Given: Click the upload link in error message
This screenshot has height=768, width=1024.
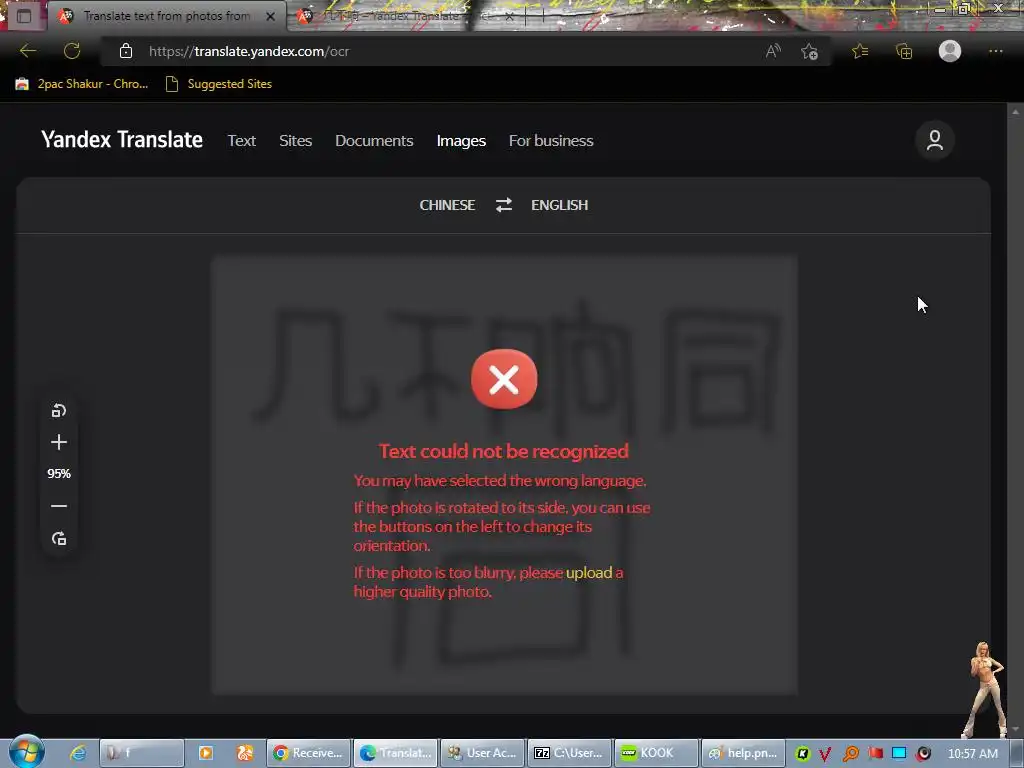Looking at the screenshot, I should point(588,573).
